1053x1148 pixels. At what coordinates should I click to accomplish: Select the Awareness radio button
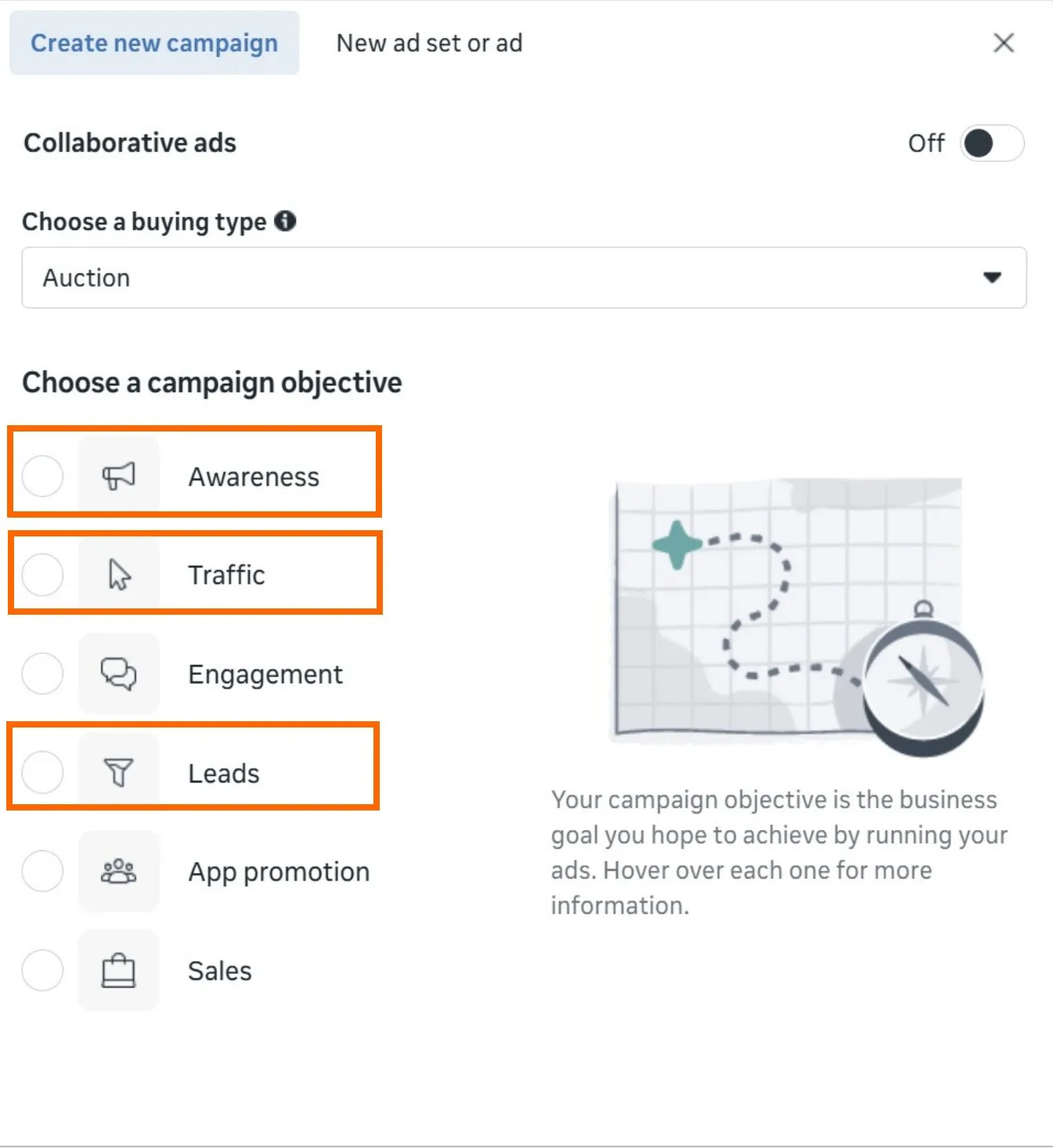point(42,475)
